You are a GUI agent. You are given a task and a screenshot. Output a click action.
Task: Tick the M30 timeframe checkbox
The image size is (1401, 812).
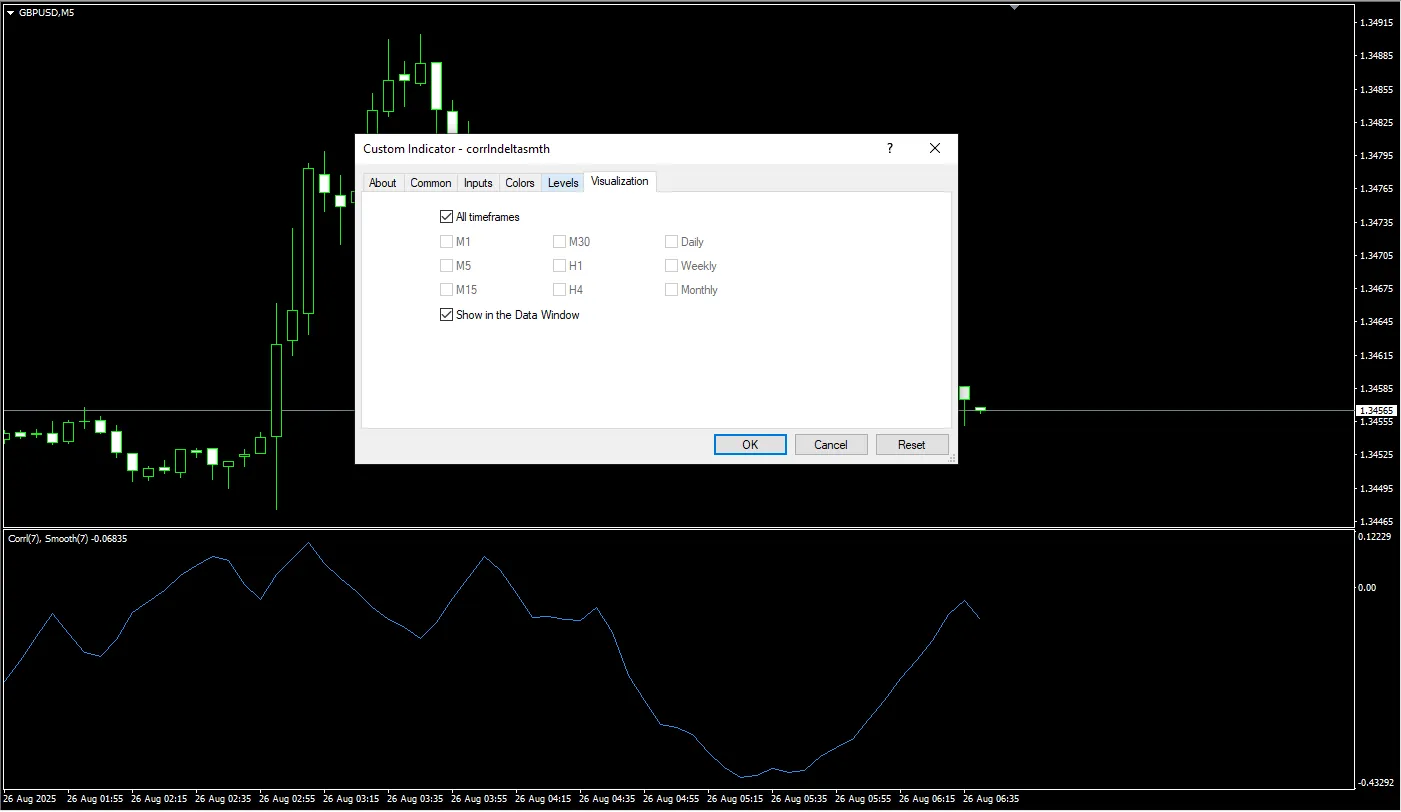click(x=559, y=242)
